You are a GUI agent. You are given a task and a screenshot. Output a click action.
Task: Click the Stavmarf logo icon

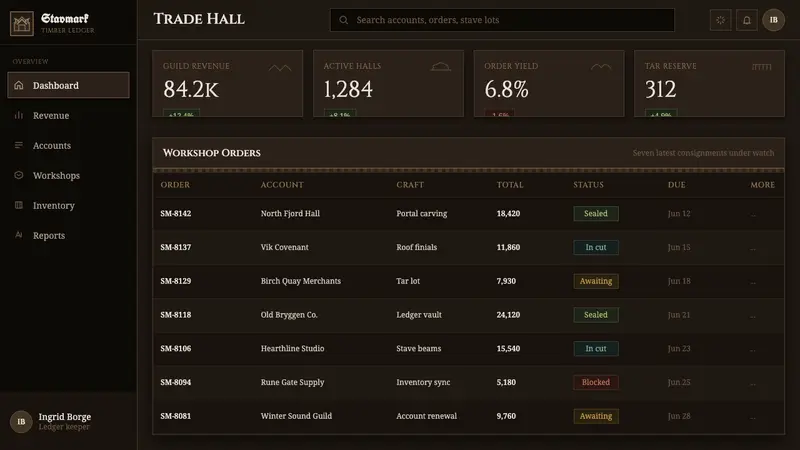(22, 23)
